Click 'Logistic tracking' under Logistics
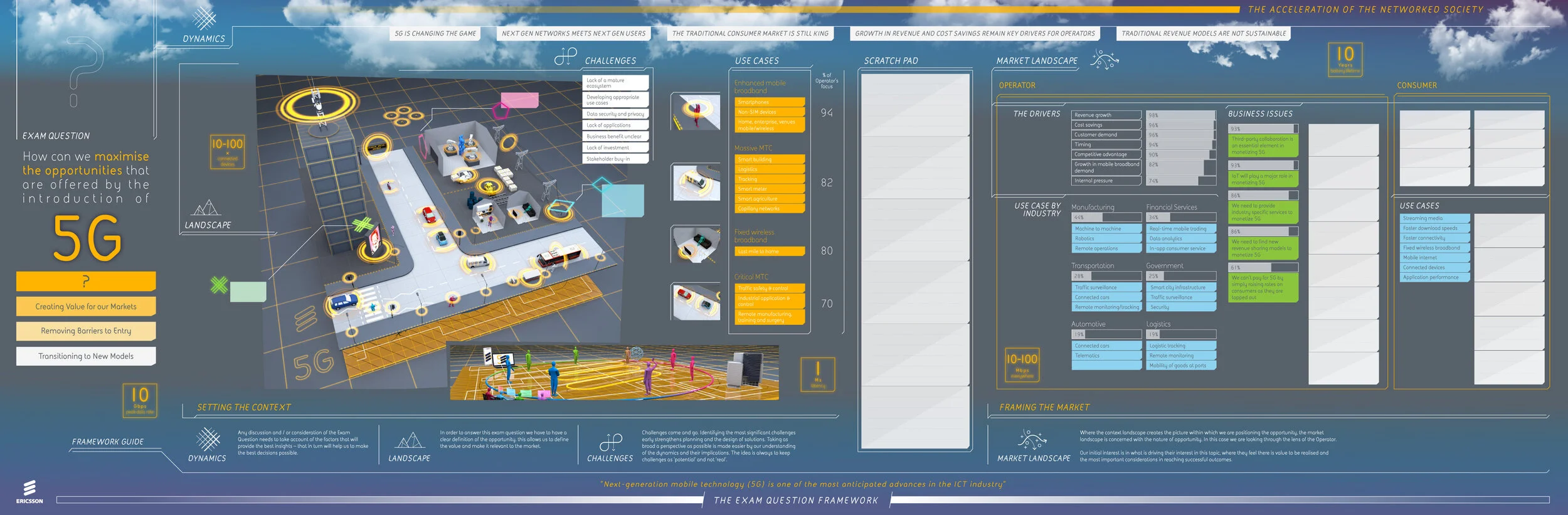Image resolution: width=1568 pixels, height=515 pixels. (x=1181, y=346)
